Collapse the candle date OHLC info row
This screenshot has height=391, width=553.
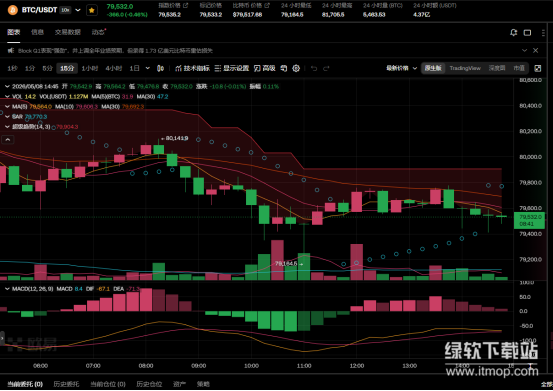coord(7,86)
